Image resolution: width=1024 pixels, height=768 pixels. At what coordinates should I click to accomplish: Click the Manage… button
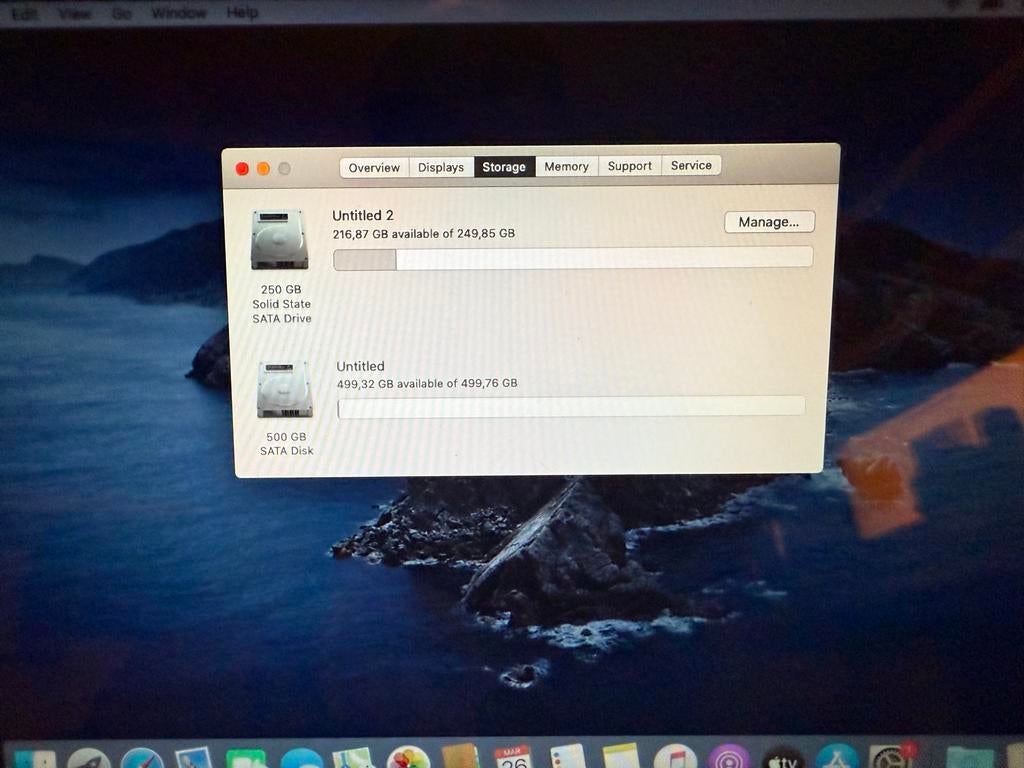[769, 221]
